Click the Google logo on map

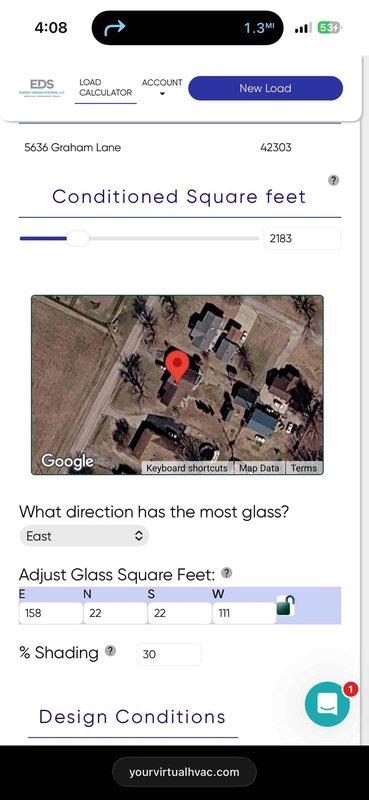(x=67, y=461)
